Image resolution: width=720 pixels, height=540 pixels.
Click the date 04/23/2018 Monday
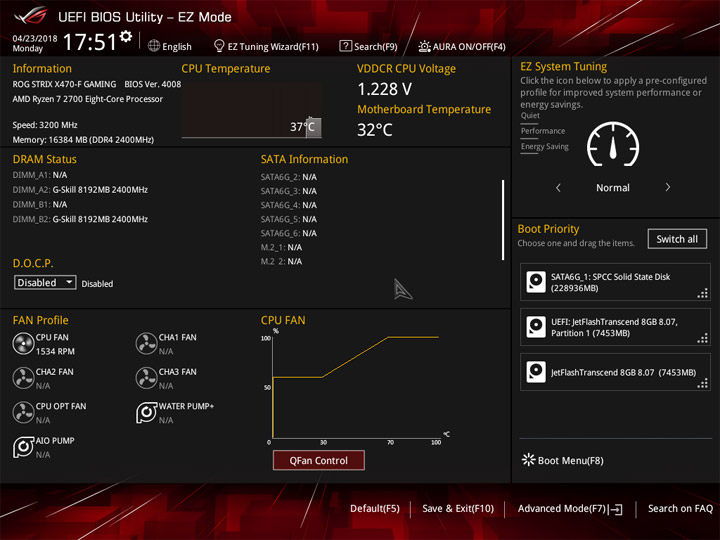point(35,43)
